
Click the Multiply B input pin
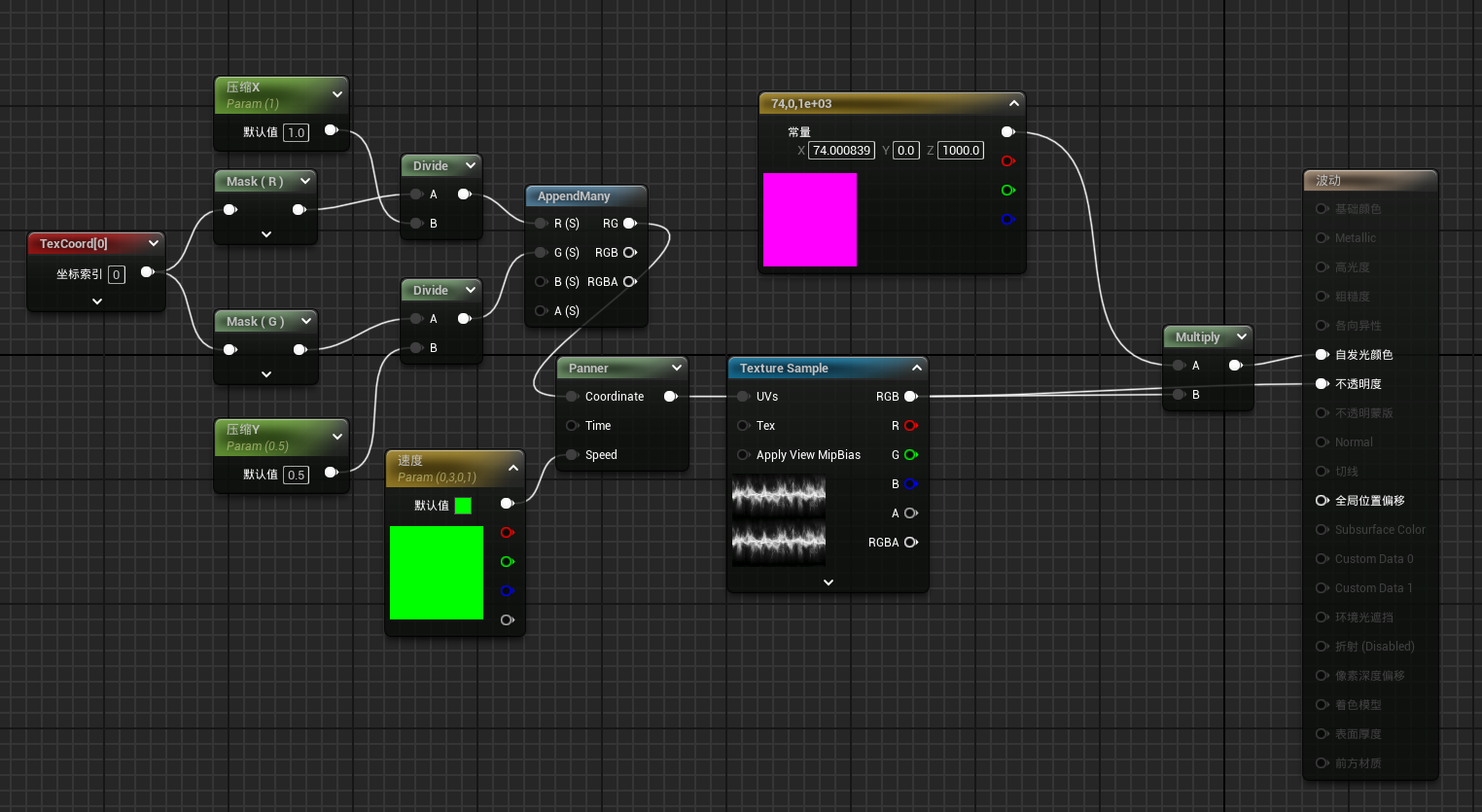[1179, 395]
